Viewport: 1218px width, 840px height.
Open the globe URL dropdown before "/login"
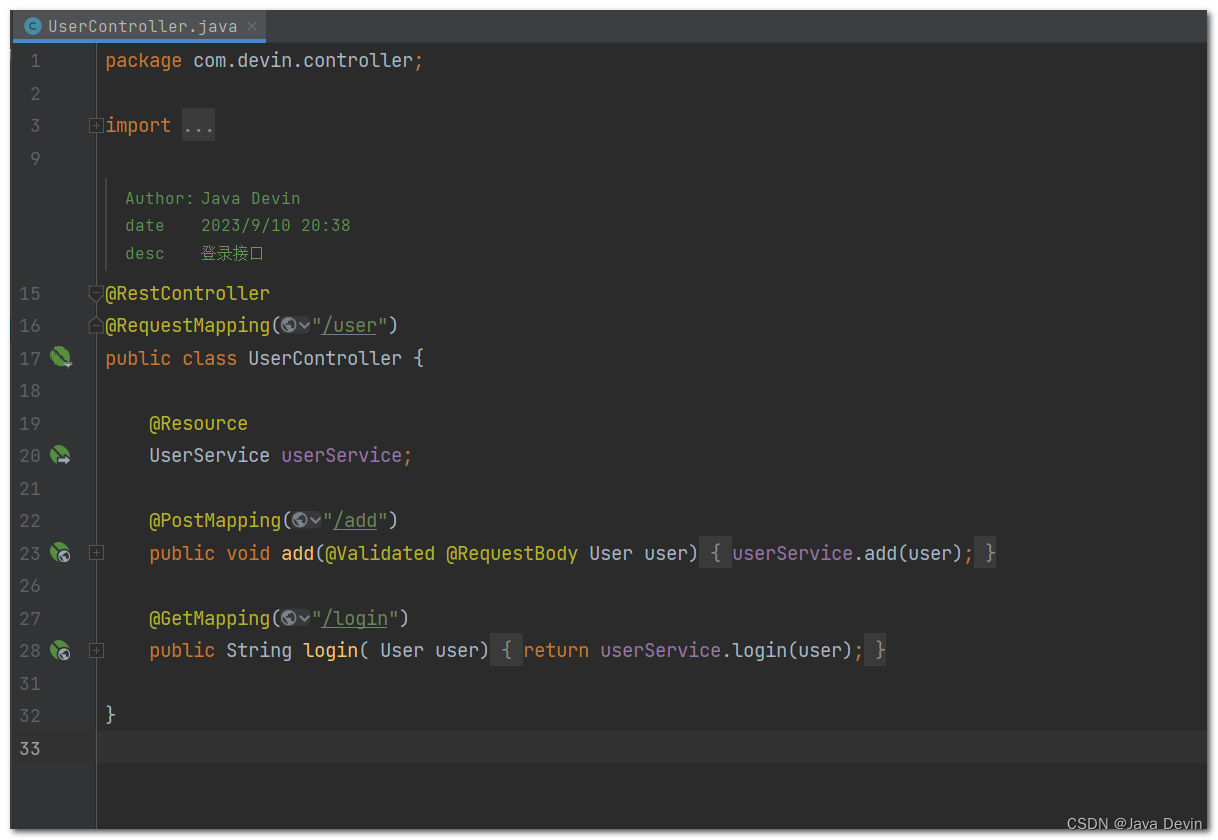pyautogui.click(x=295, y=618)
